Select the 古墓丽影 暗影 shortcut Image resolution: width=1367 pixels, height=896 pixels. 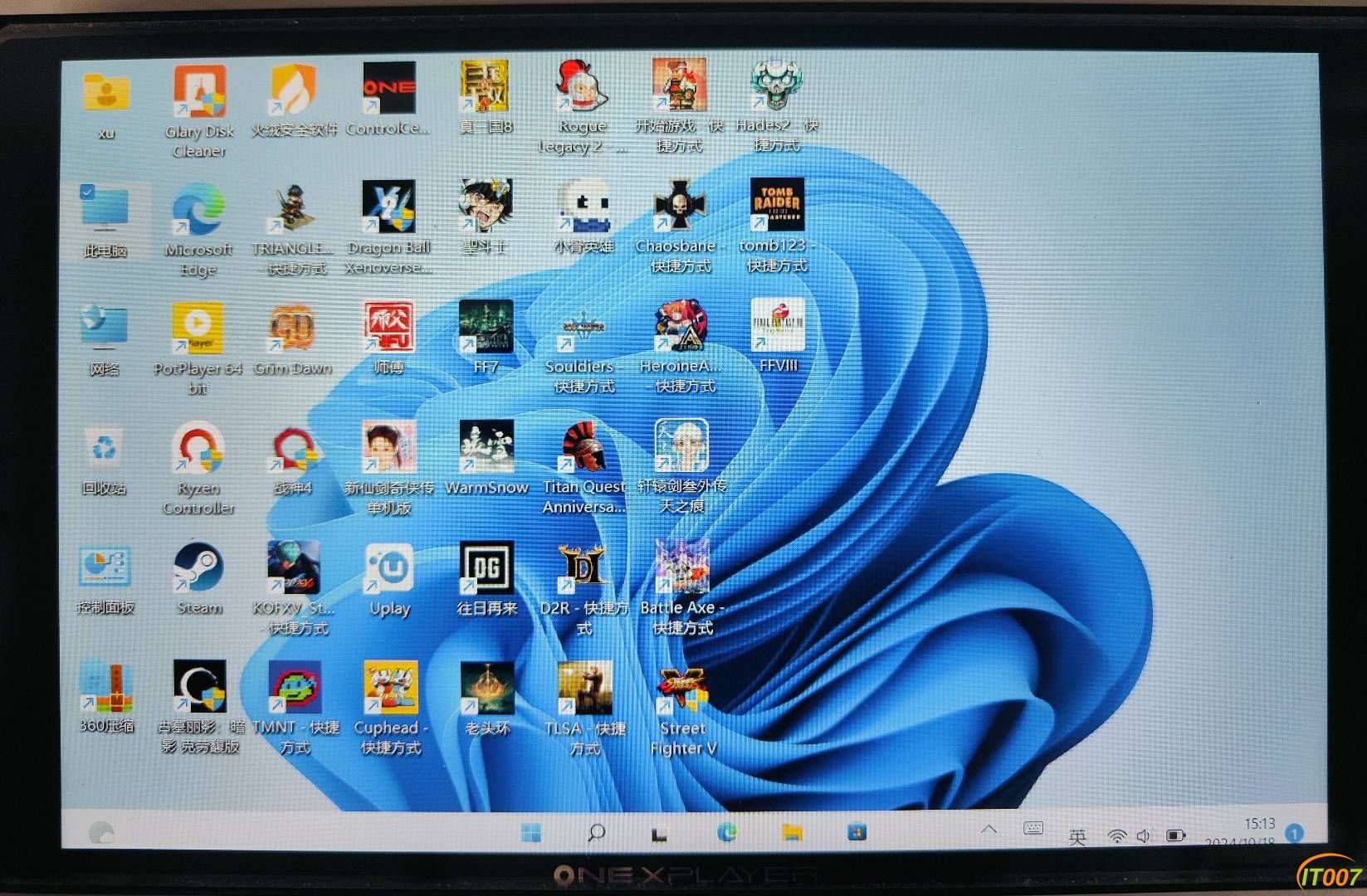pyautogui.click(x=199, y=687)
